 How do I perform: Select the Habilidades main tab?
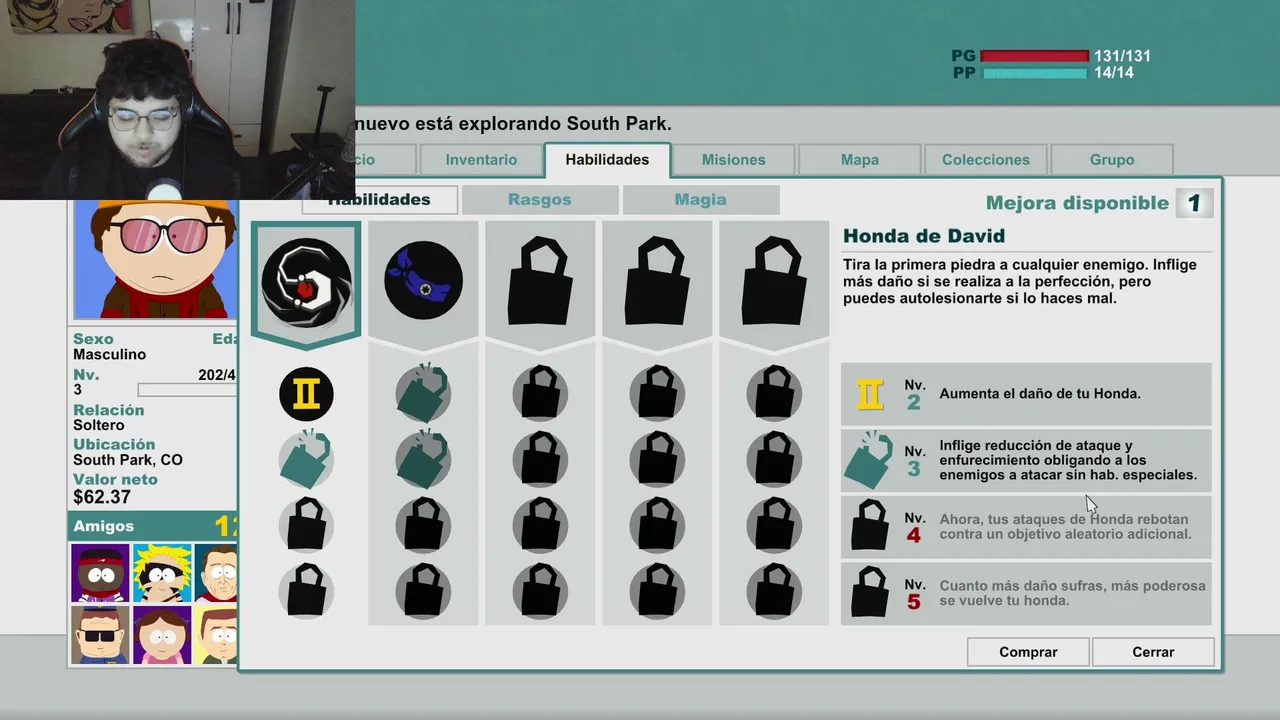pyautogui.click(x=607, y=160)
